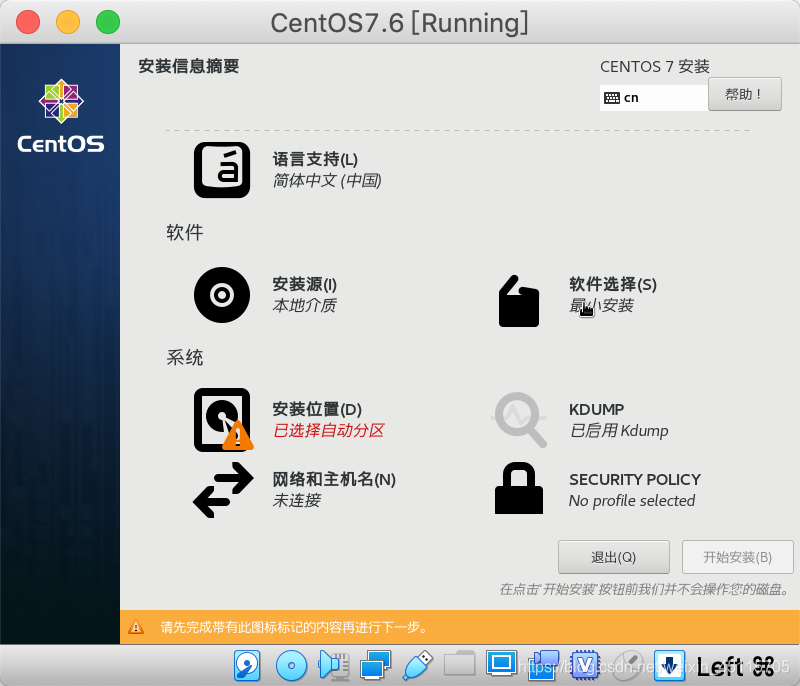Viewport: 800px width, 686px height.
Task: Click the CentOS7.6 [Running] window title
Action: tap(399, 23)
